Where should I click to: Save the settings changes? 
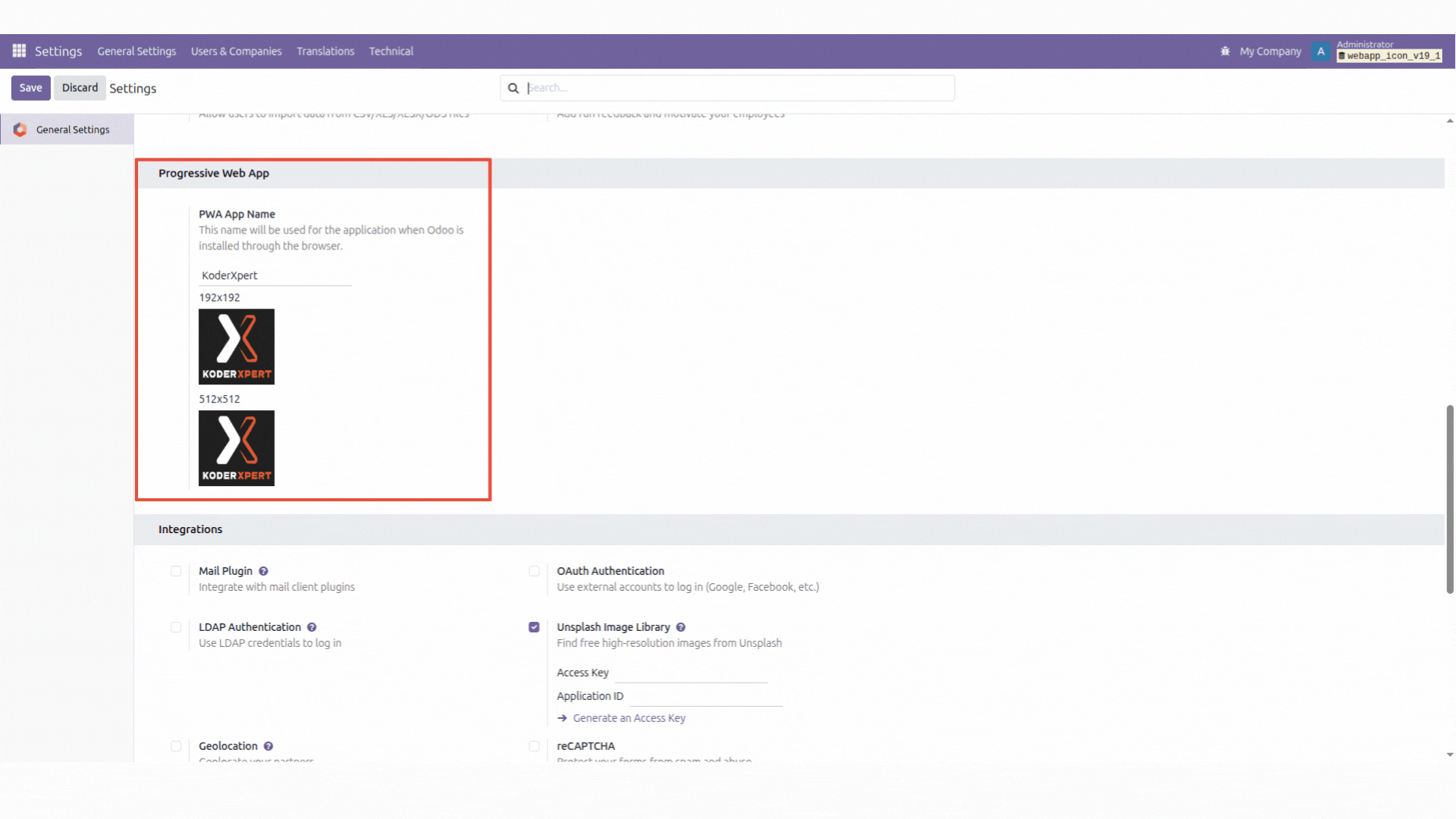[x=31, y=88]
